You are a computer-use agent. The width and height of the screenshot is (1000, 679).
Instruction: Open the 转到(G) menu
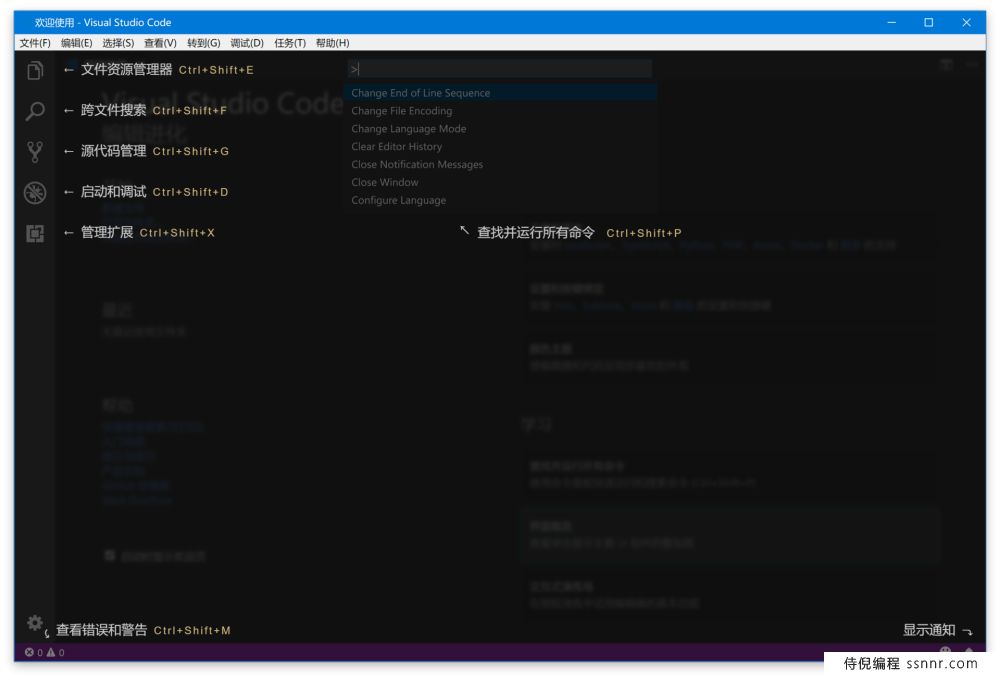point(203,43)
